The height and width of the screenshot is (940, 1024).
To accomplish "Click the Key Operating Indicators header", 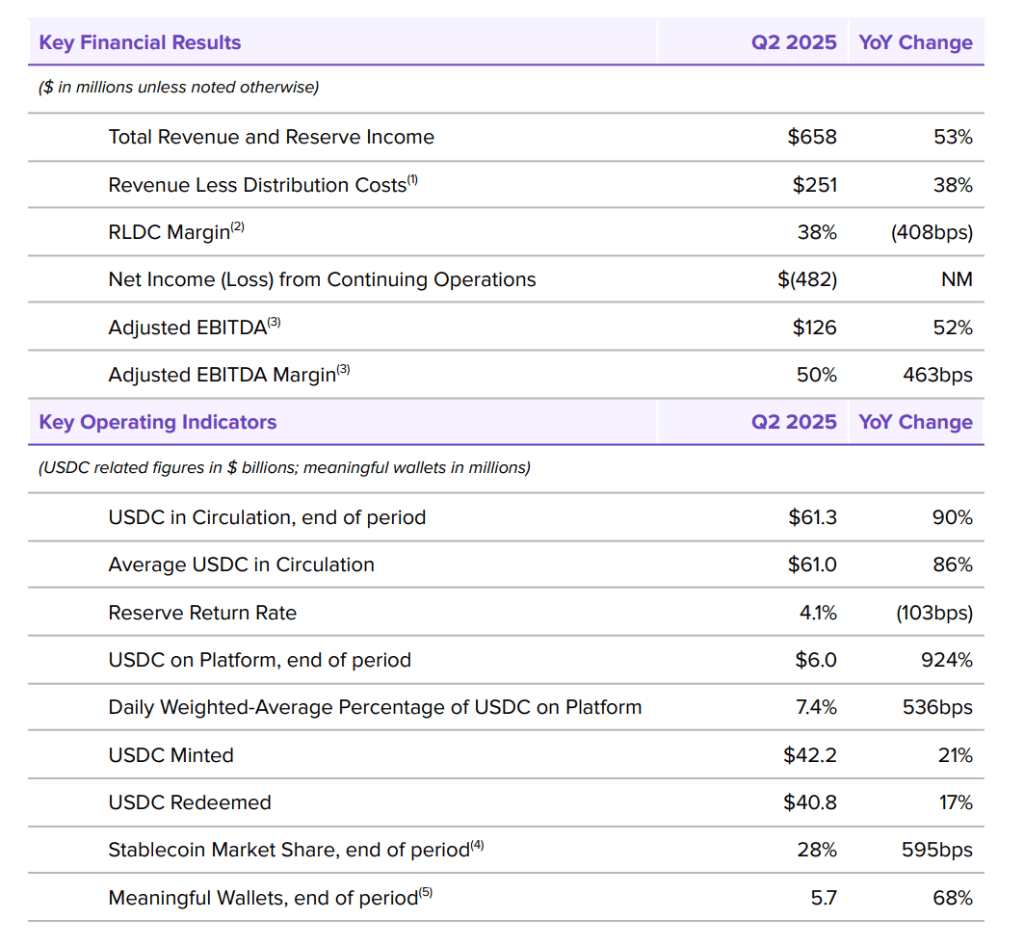I will (158, 422).
